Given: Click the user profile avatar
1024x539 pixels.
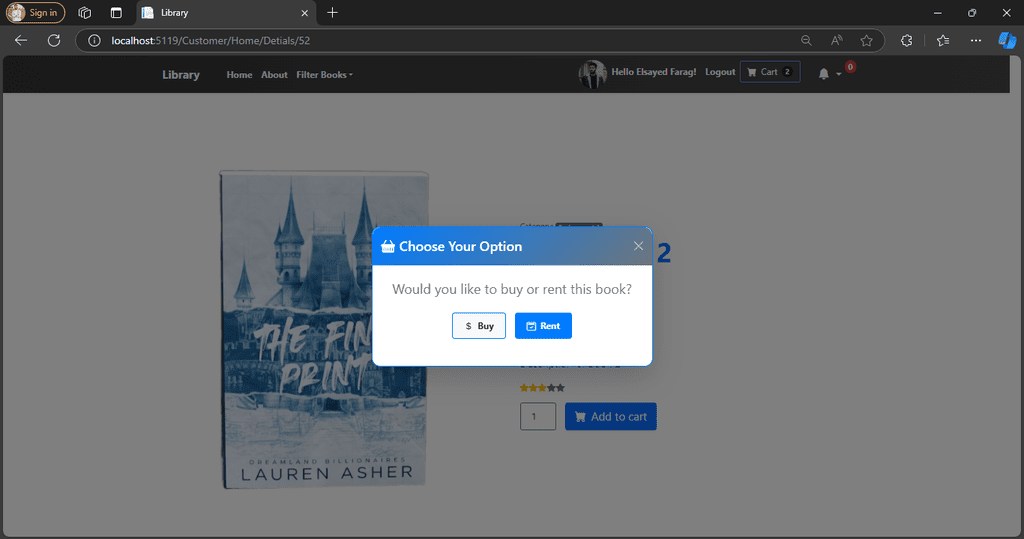Looking at the screenshot, I should pos(592,74).
